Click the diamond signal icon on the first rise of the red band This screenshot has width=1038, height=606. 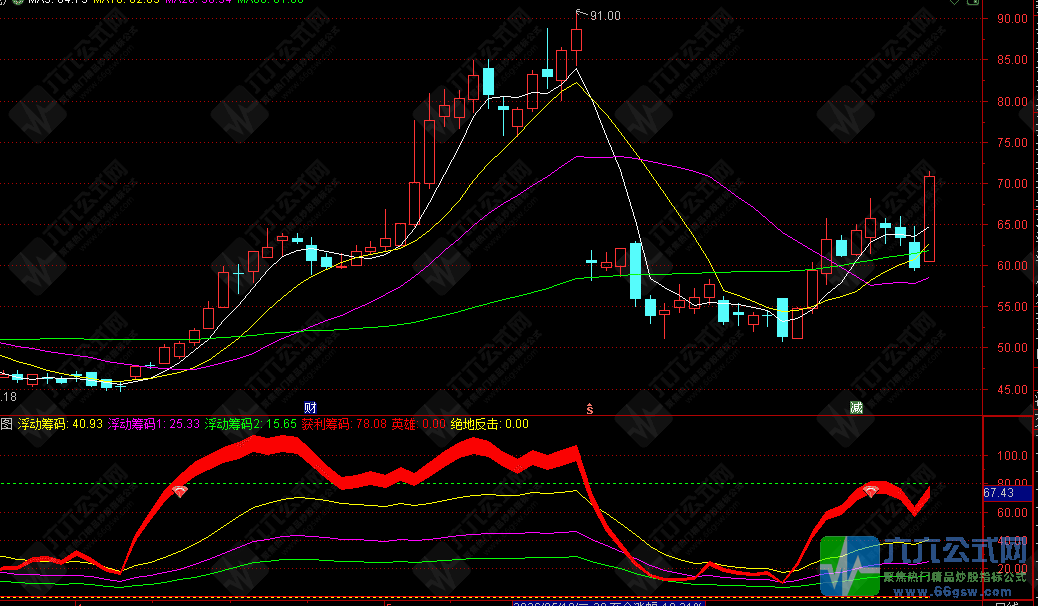click(x=180, y=491)
